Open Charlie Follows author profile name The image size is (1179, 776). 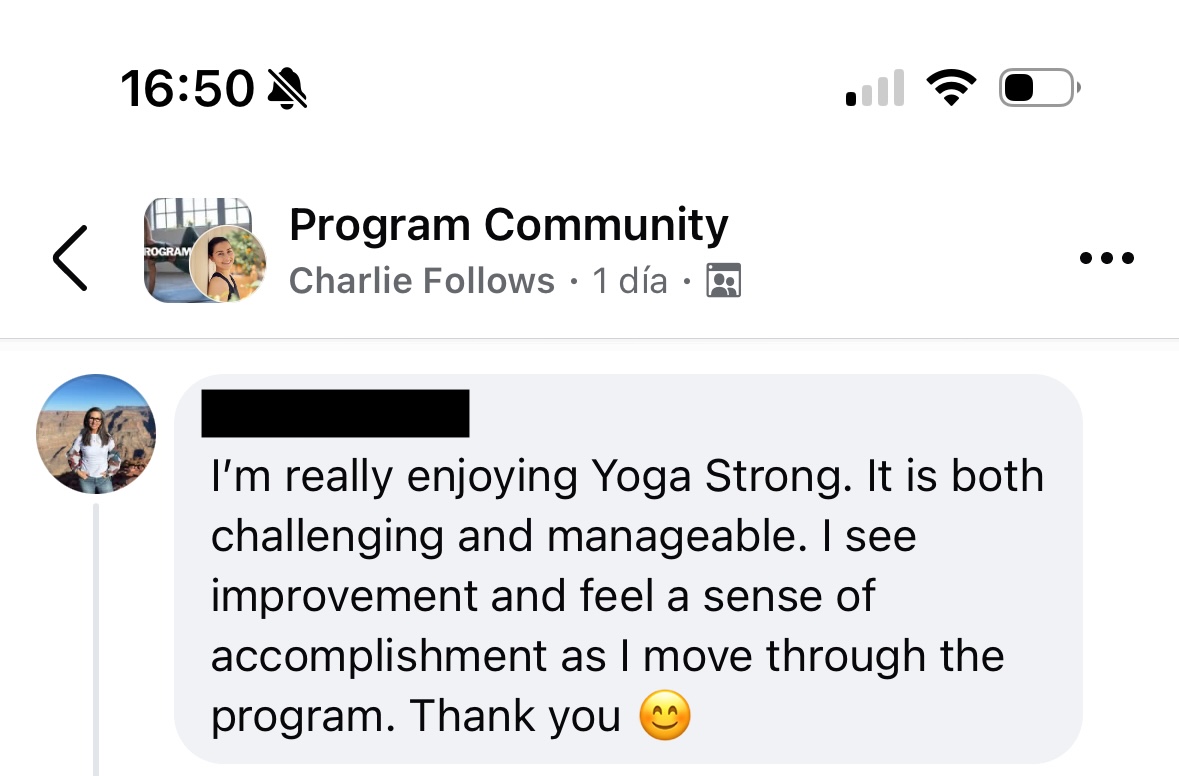[421, 282]
